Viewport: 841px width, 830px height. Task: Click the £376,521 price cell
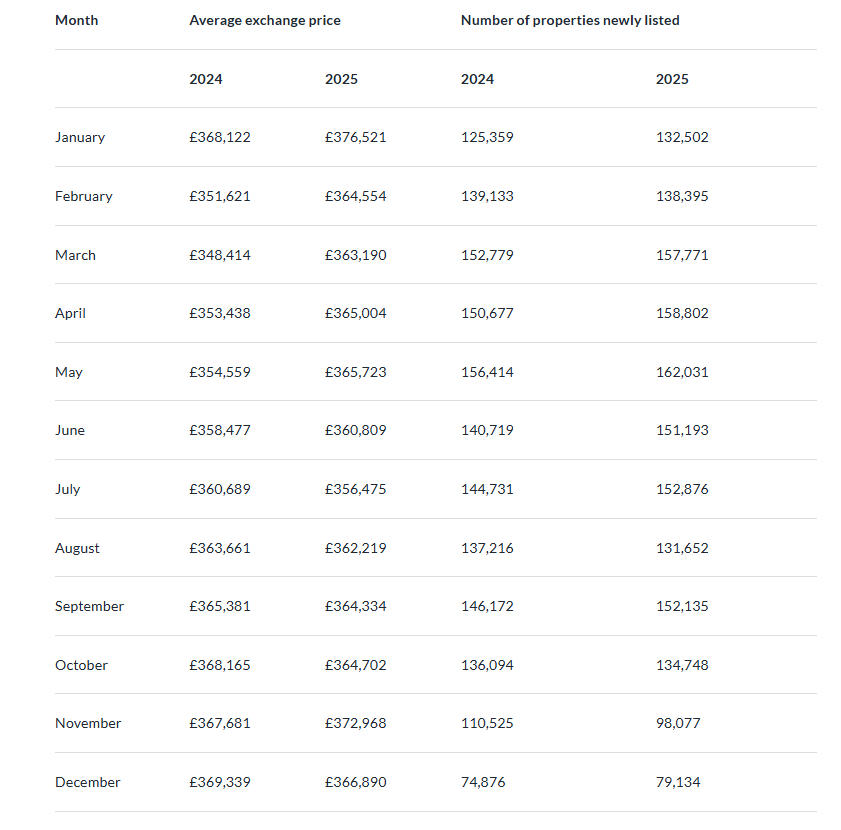tap(355, 137)
